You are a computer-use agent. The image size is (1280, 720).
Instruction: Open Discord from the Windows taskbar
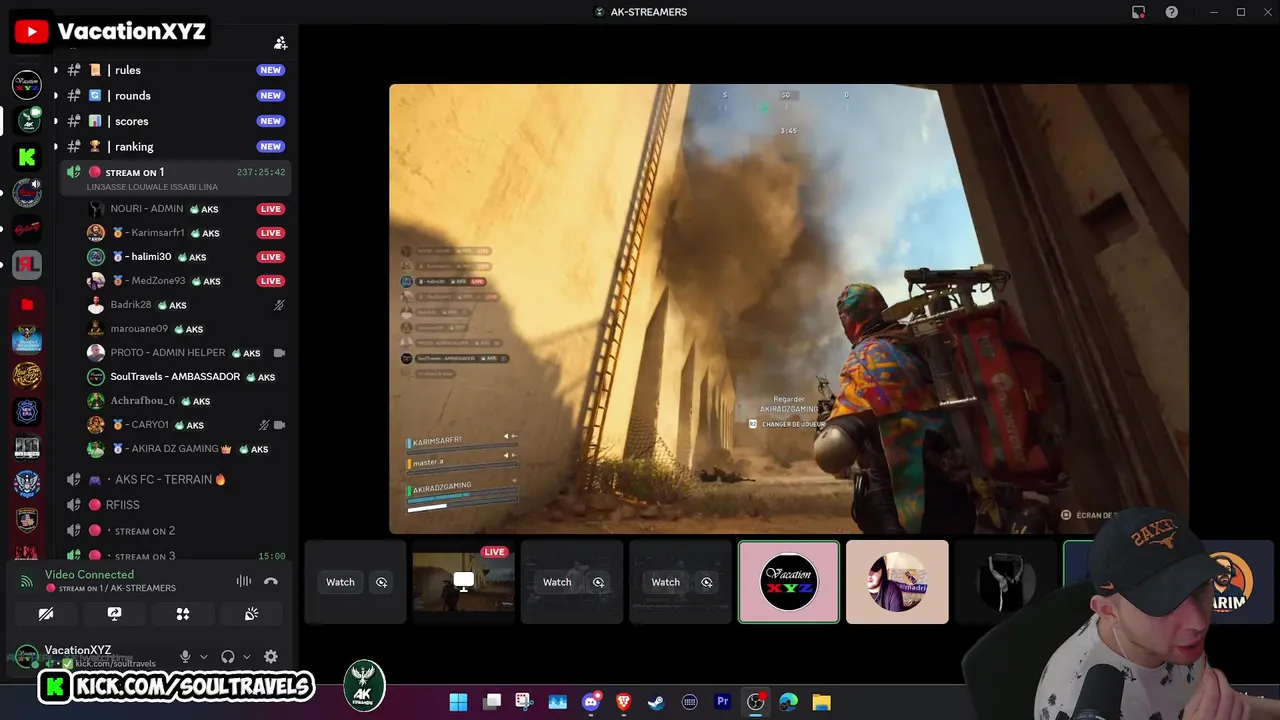click(x=590, y=702)
